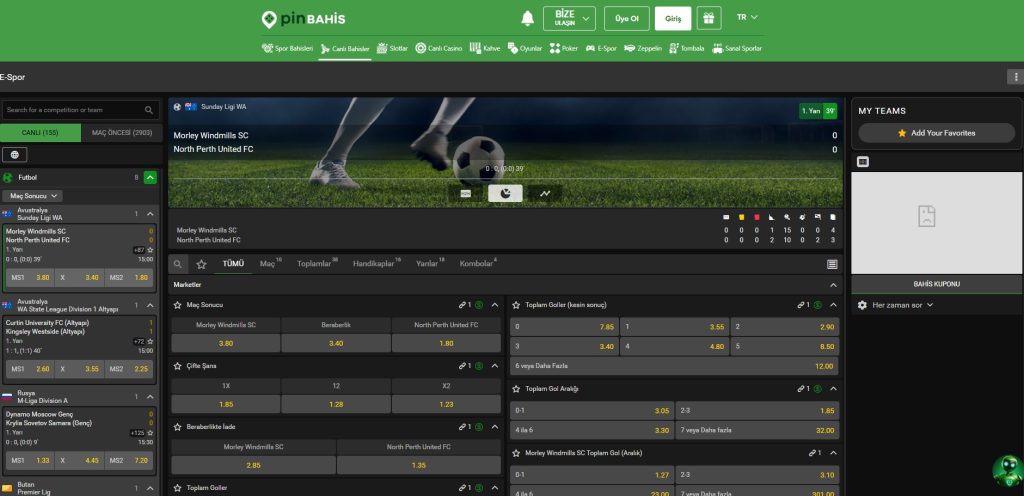Select the Beraberlik 3.40 odds

tap(336, 343)
